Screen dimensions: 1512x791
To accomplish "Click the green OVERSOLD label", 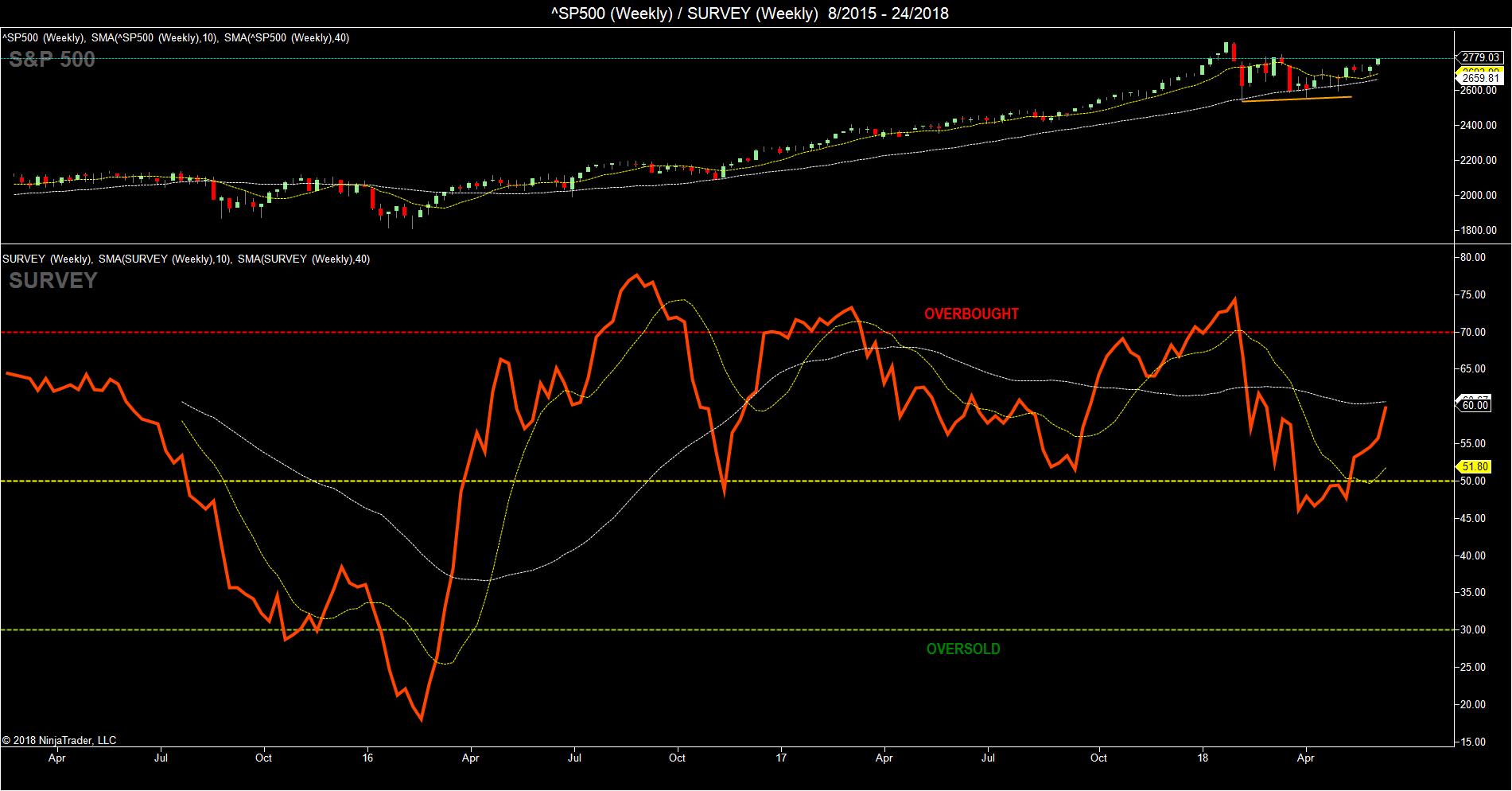I will click(x=963, y=649).
